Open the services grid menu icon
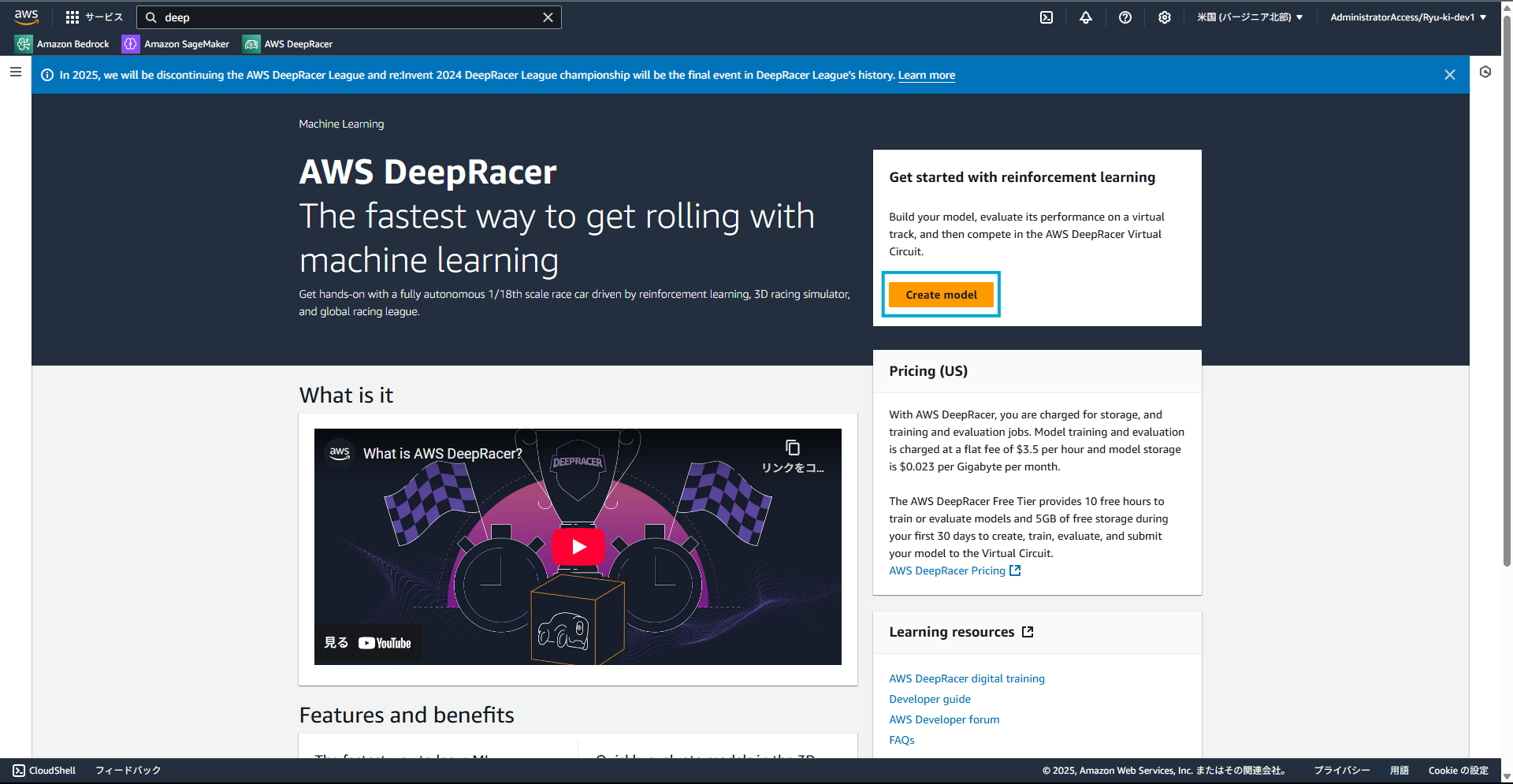Viewport: 1513px width, 784px height. pos(72,17)
